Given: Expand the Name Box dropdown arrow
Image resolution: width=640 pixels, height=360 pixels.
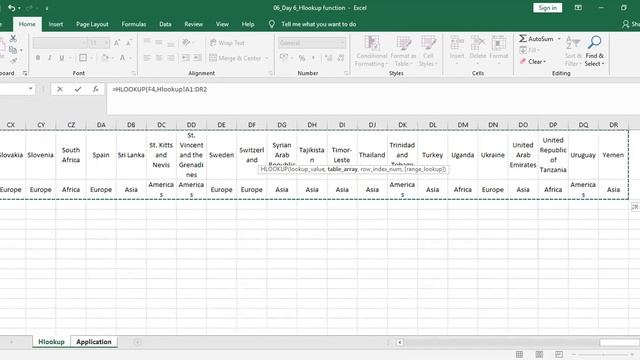Looking at the screenshot, I should click(x=31, y=89).
